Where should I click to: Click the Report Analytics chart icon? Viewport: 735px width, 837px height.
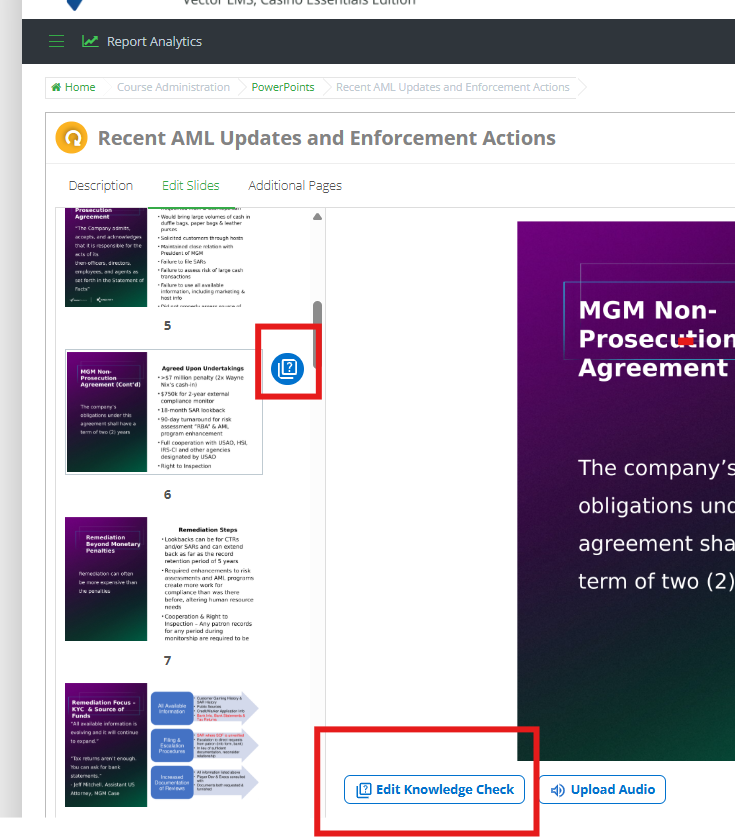click(x=90, y=41)
